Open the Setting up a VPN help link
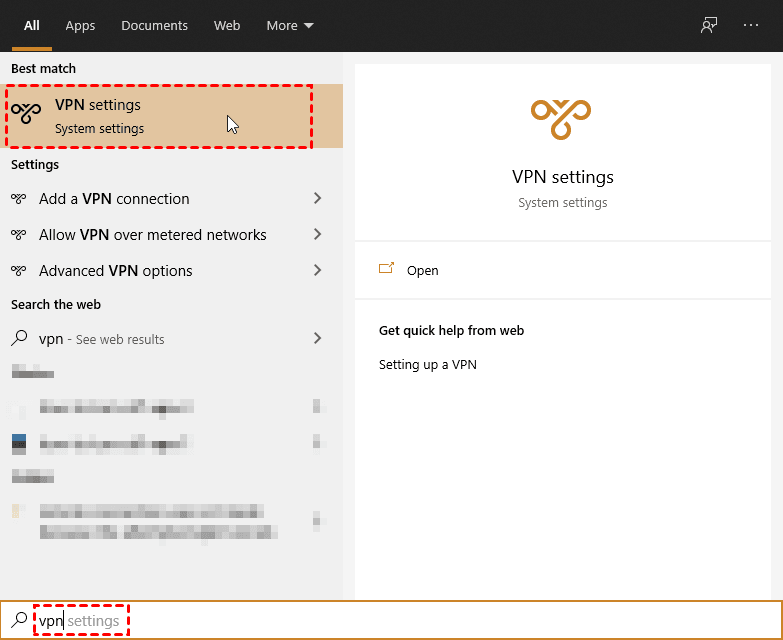This screenshot has width=783, height=640. (x=427, y=365)
